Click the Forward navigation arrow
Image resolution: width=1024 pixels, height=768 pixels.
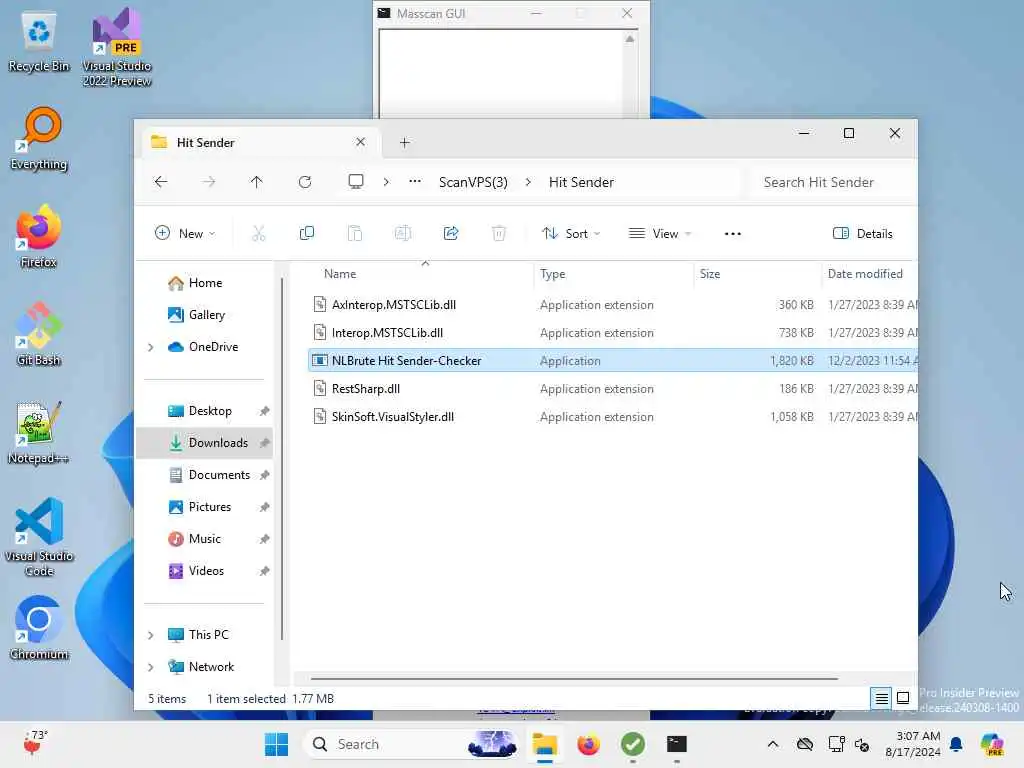pos(208,182)
